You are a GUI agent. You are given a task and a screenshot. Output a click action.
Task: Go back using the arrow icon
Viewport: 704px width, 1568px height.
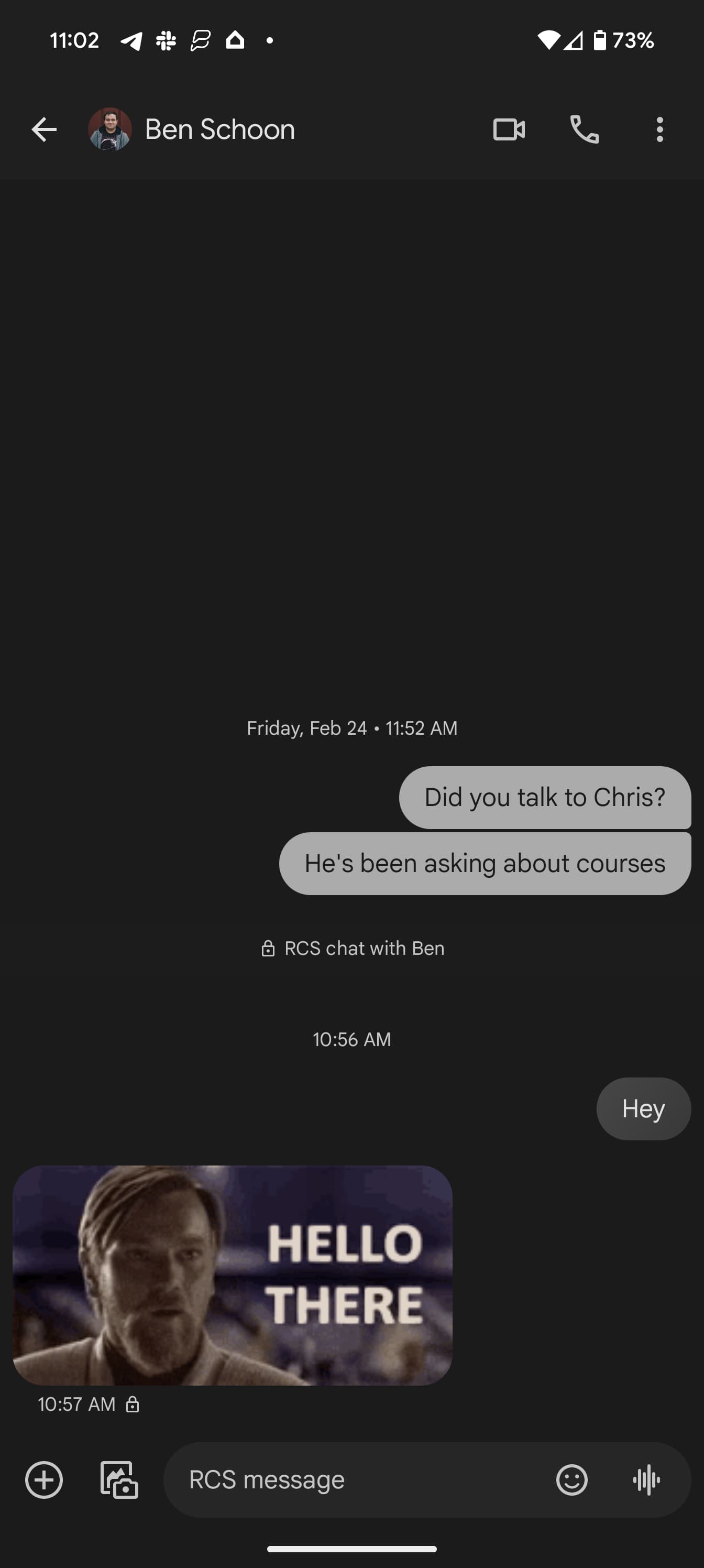coord(44,129)
